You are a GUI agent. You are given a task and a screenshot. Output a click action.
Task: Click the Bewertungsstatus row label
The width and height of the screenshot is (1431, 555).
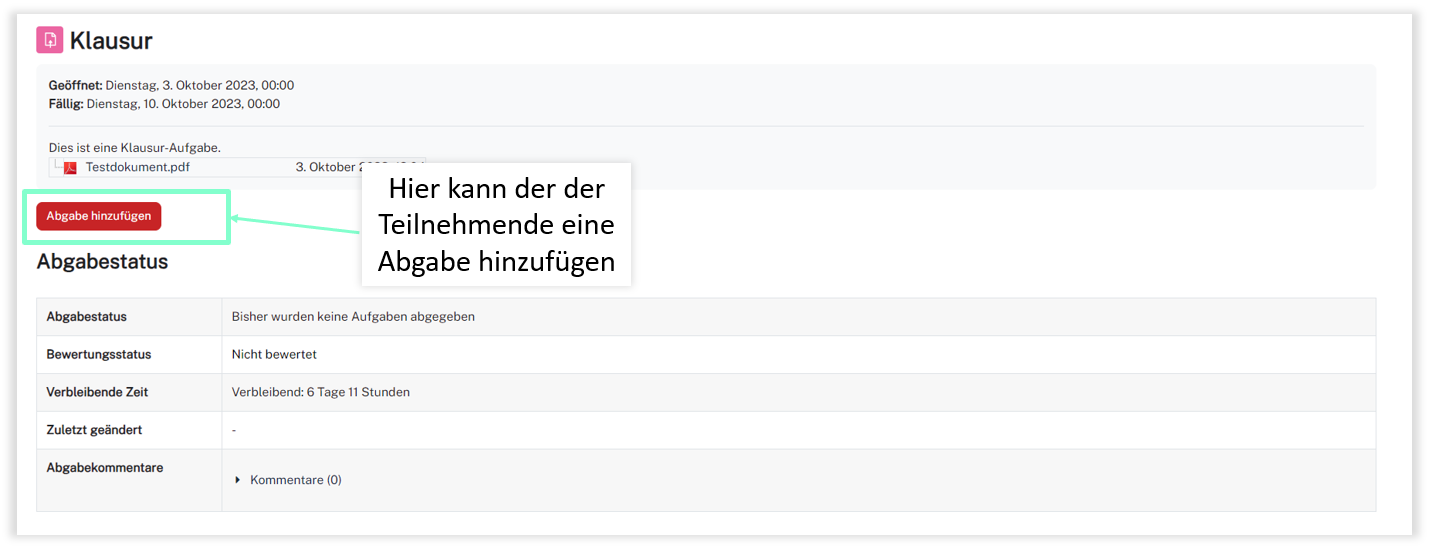99,355
